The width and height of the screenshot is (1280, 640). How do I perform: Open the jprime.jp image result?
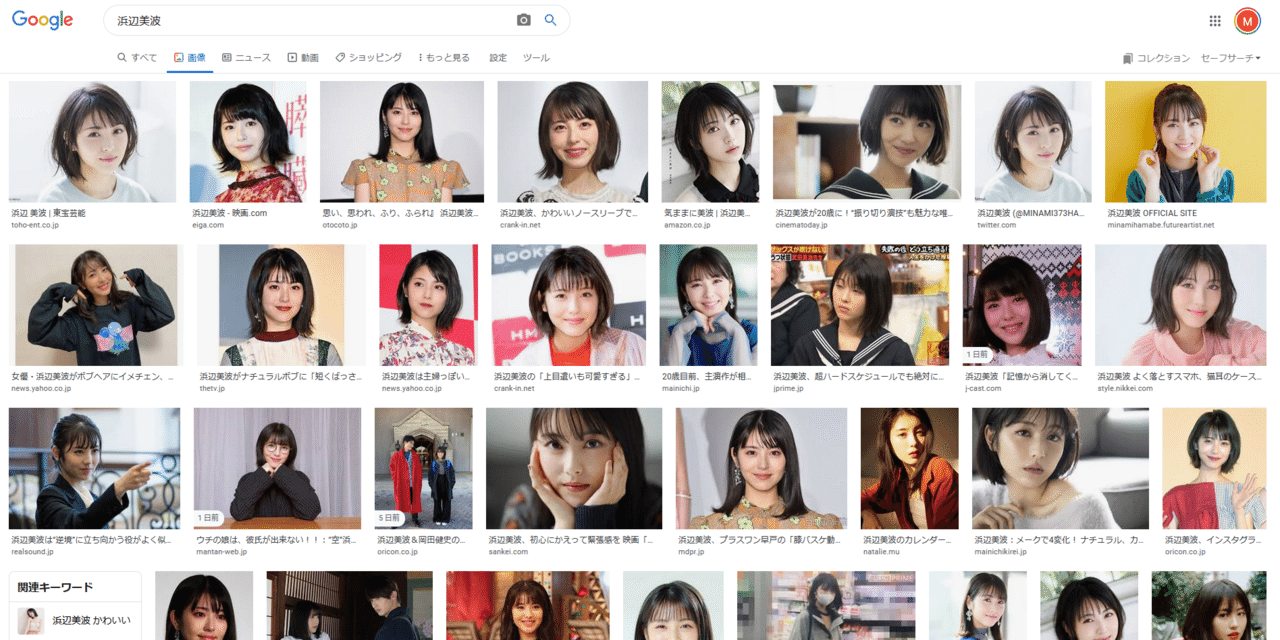[860, 305]
